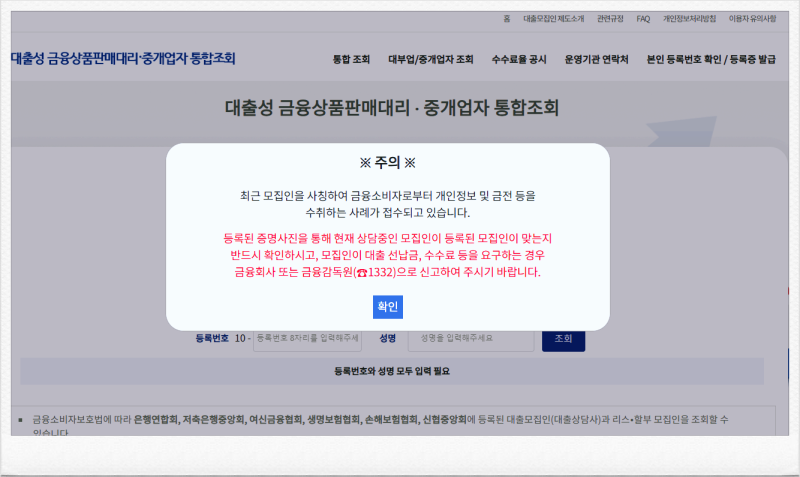Screen dimensions: 800x477
Task: Open the FAQ link
Action: click(x=643, y=19)
